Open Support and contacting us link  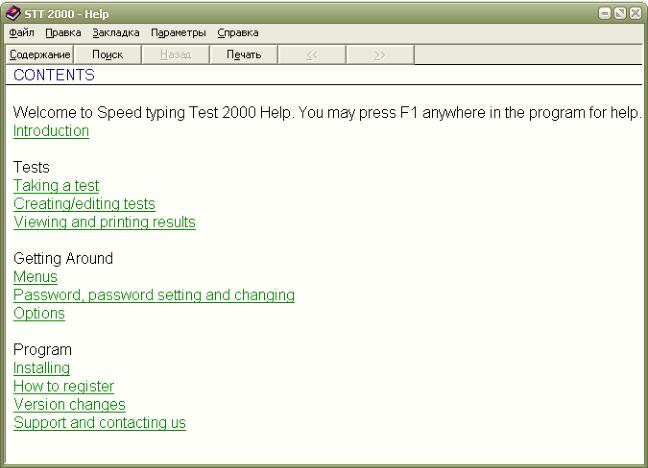(99, 422)
